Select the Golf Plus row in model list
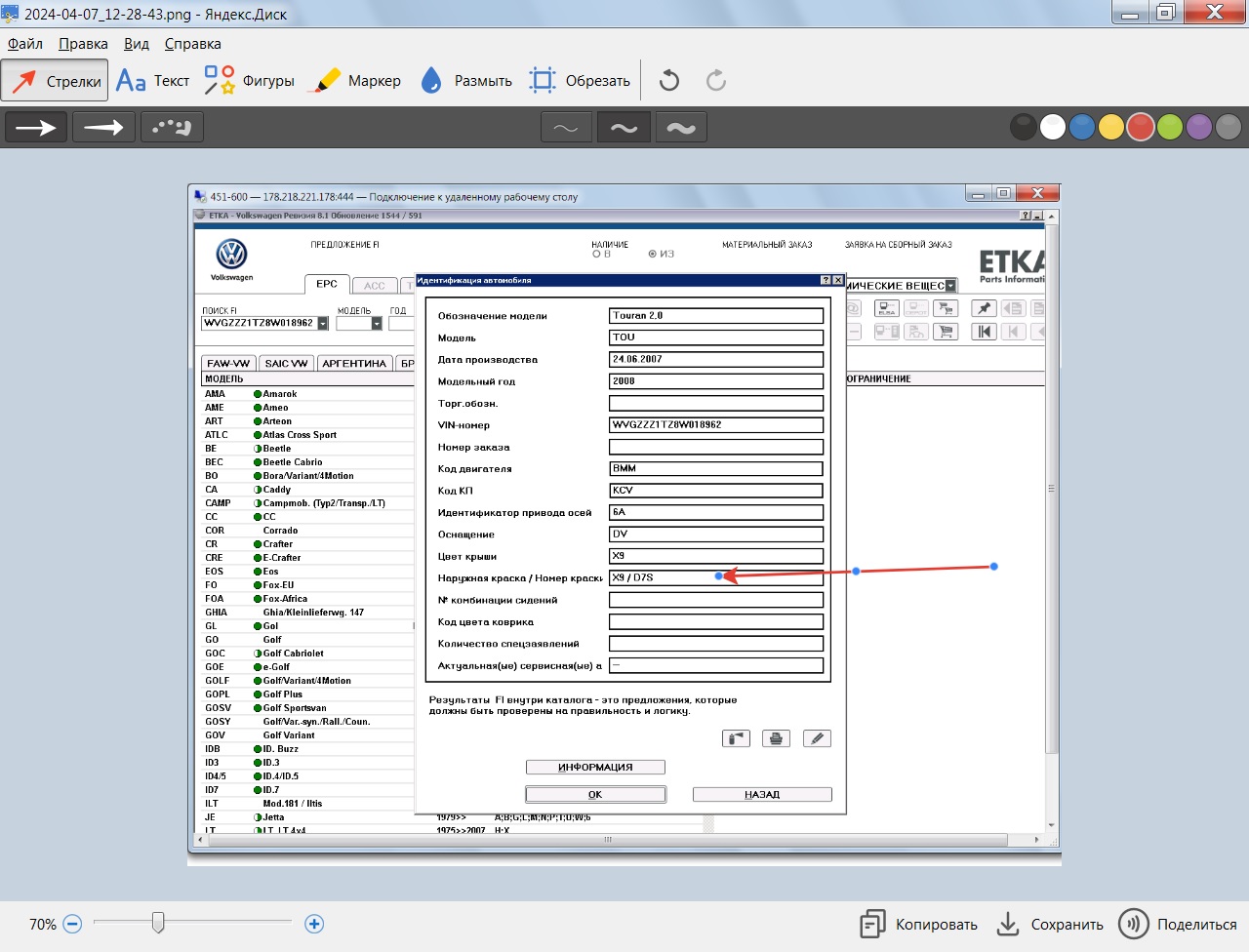The width and height of the screenshot is (1249, 952). pos(308,694)
